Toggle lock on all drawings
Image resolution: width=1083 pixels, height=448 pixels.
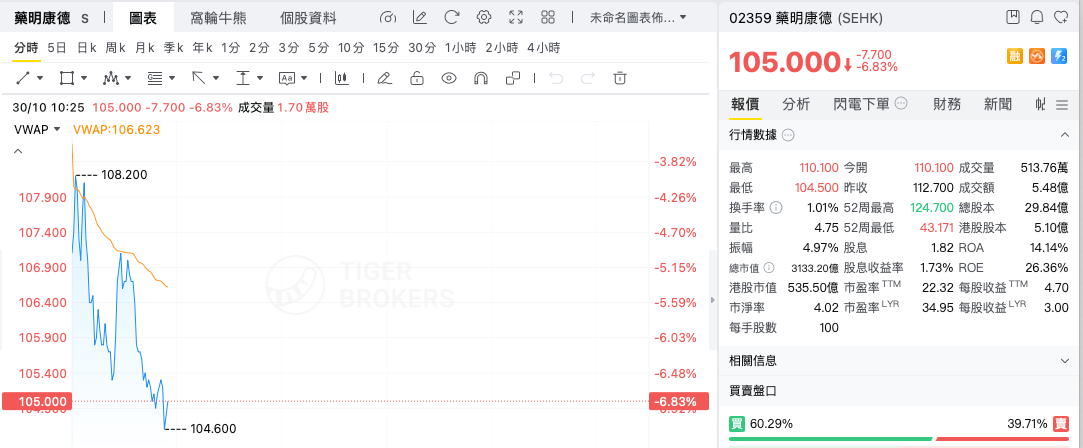pos(417,78)
